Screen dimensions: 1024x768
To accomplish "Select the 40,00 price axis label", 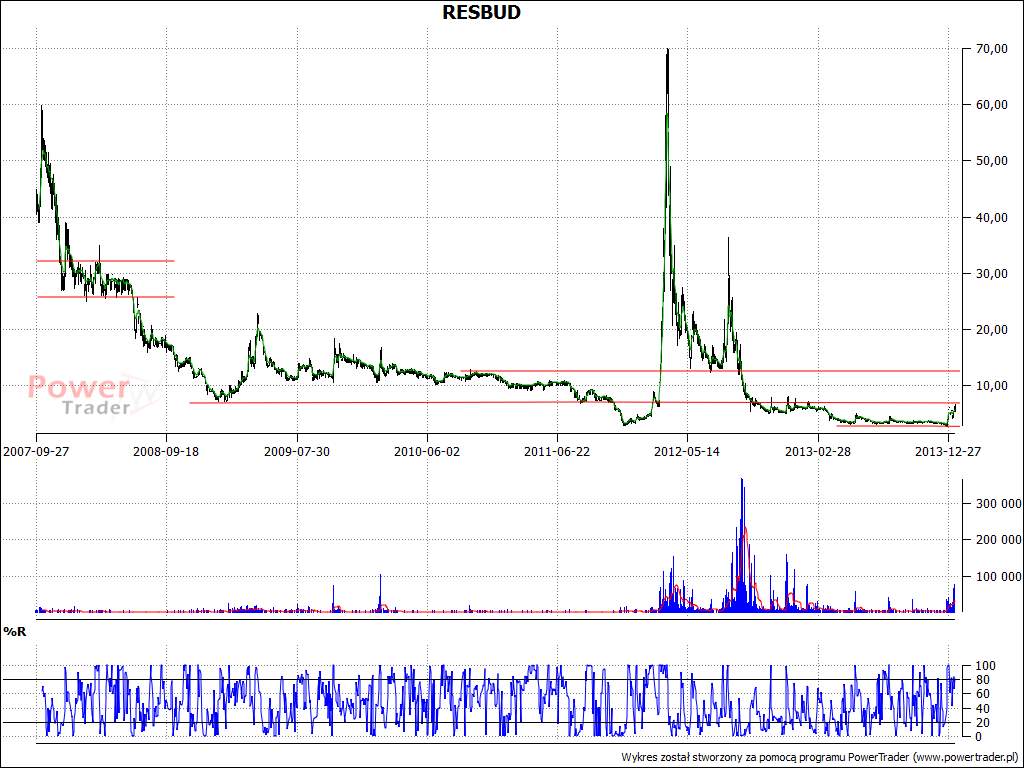I will click(x=992, y=217).
